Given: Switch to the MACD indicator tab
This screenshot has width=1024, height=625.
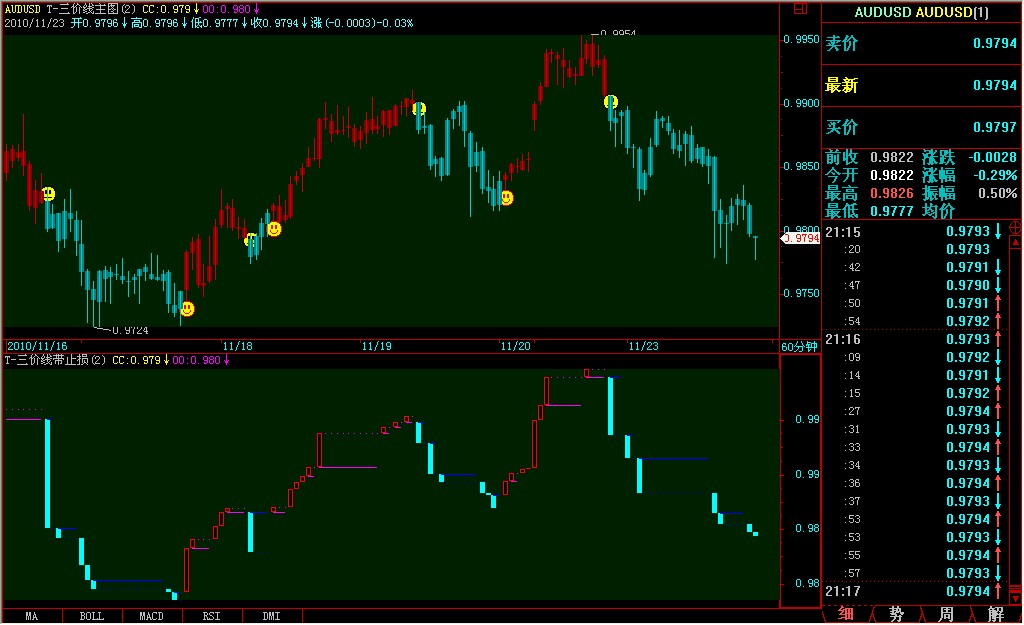Looking at the screenshot, I should point(152,616).
